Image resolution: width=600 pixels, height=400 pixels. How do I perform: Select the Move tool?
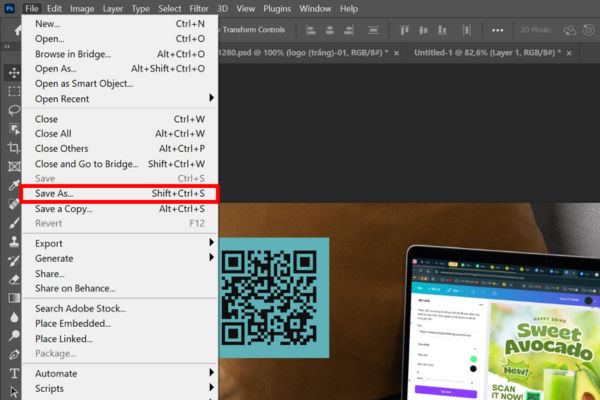point(14,73)
